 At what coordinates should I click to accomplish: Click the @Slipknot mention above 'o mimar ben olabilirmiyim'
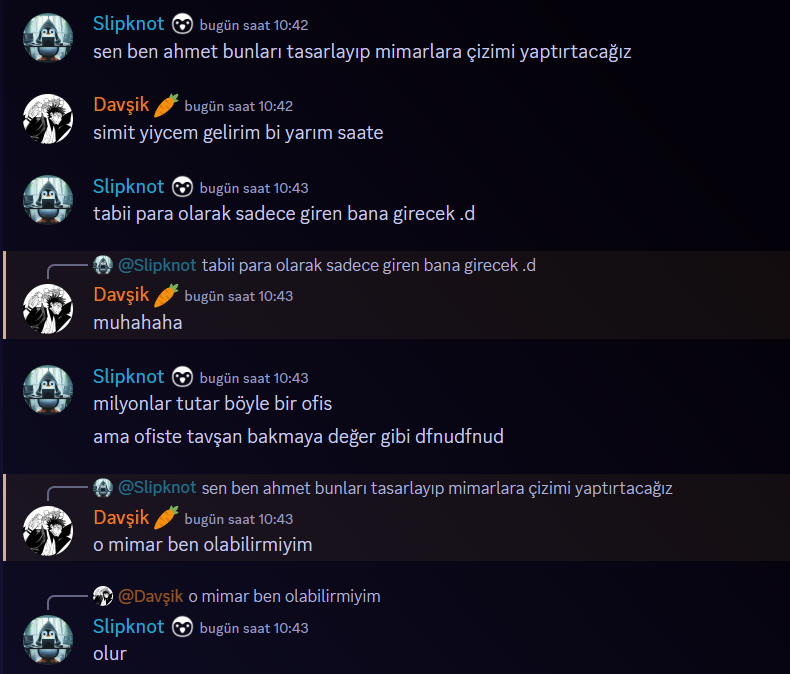[157, 488]
